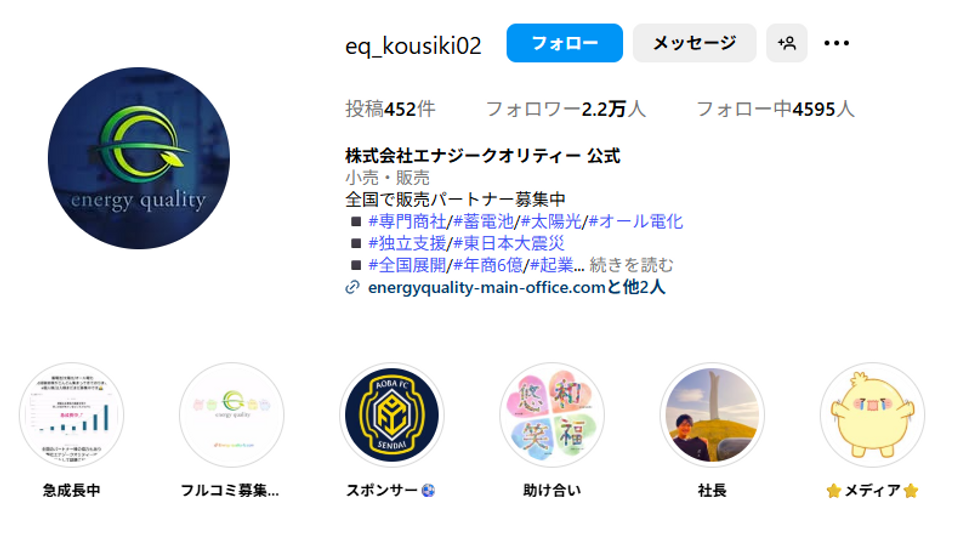Click the energy quality profile picture
Image resolution: width=960 pixels, height=540 pixels.
[139, 158]
